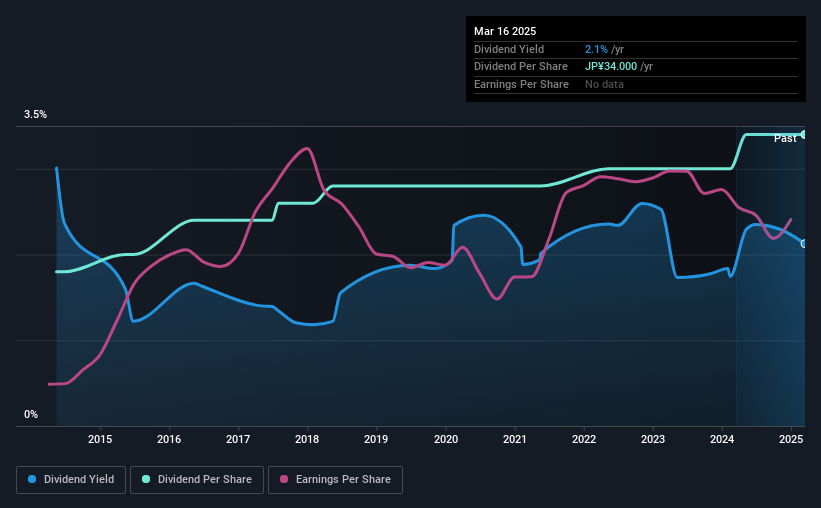The image size is (821, 508).
Task: Select the 2020 x-axis label
Action: [x=446, y=439]
